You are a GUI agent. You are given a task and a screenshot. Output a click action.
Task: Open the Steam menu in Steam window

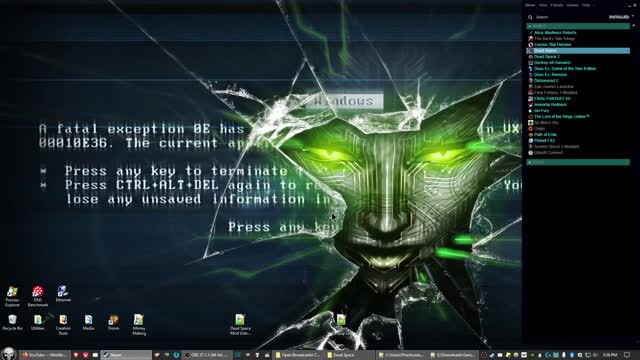pos(530,5)
